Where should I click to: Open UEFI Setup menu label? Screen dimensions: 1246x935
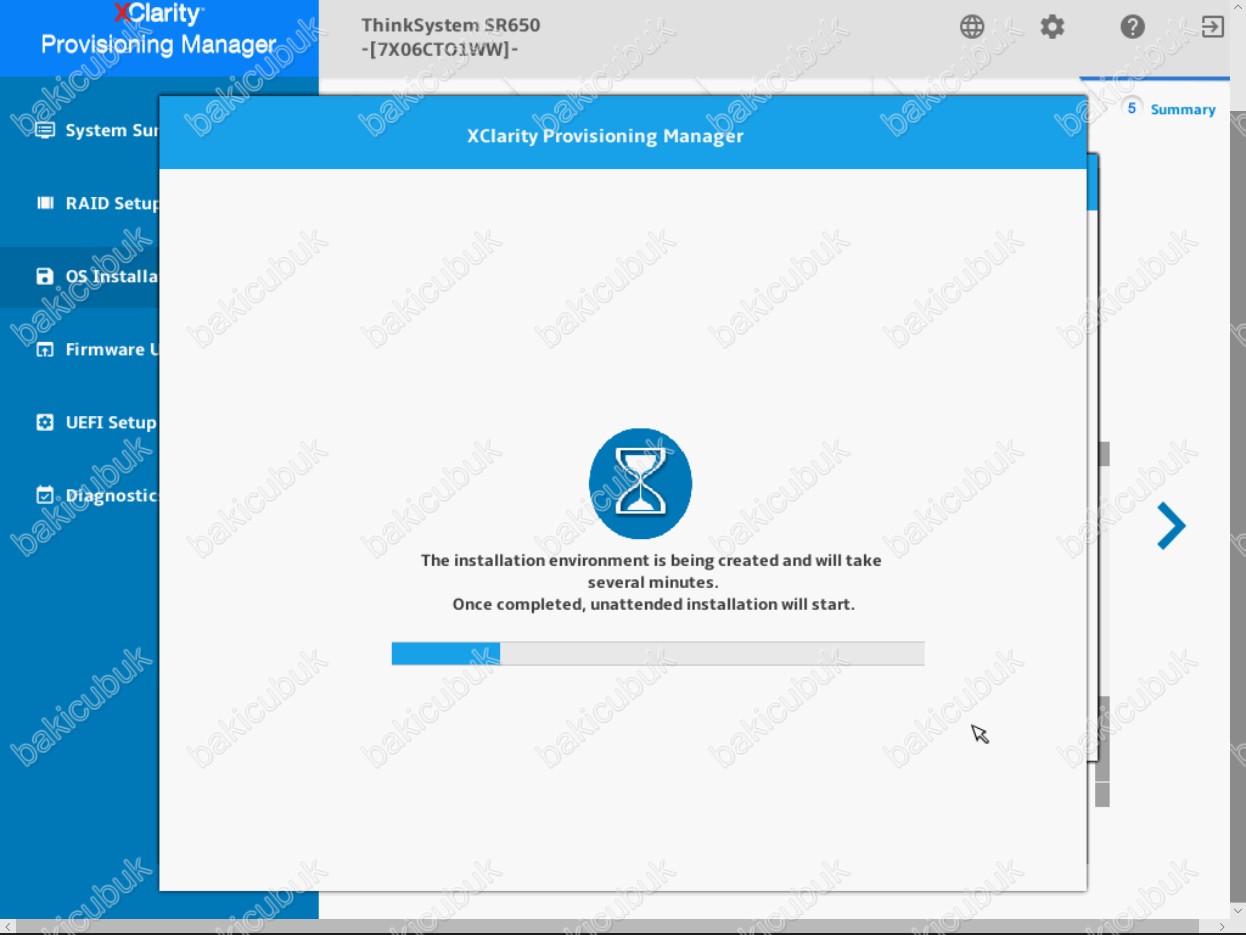[x=111, y=422]
